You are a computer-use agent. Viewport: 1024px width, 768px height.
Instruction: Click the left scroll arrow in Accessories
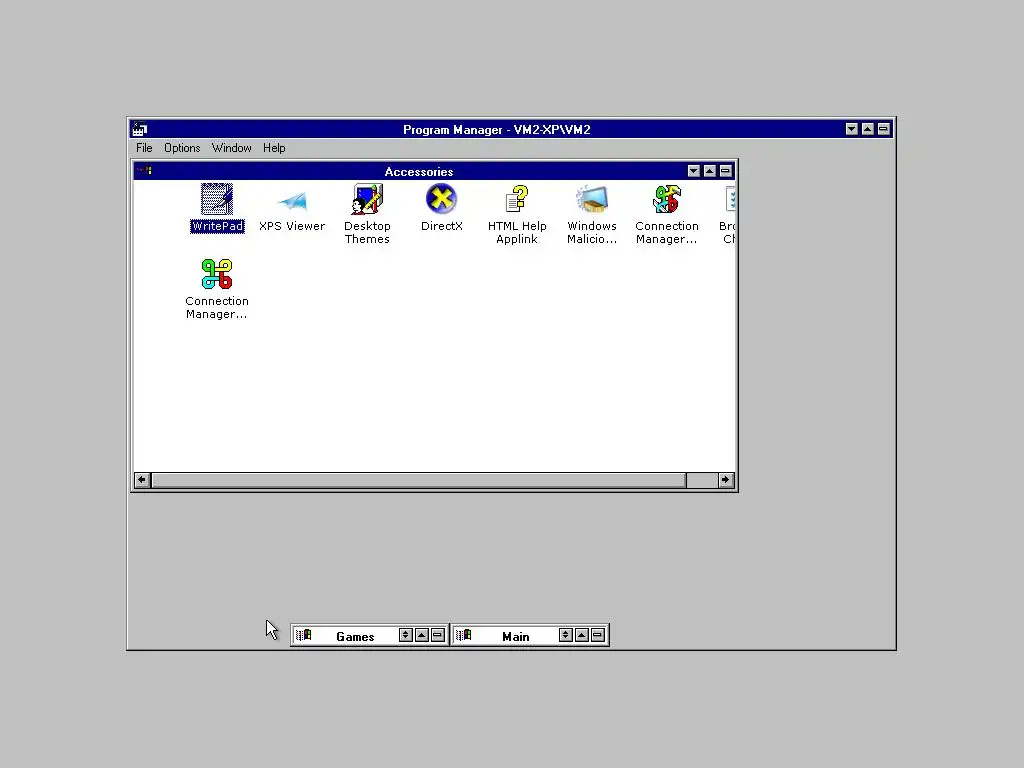click(x=142, y=480)
